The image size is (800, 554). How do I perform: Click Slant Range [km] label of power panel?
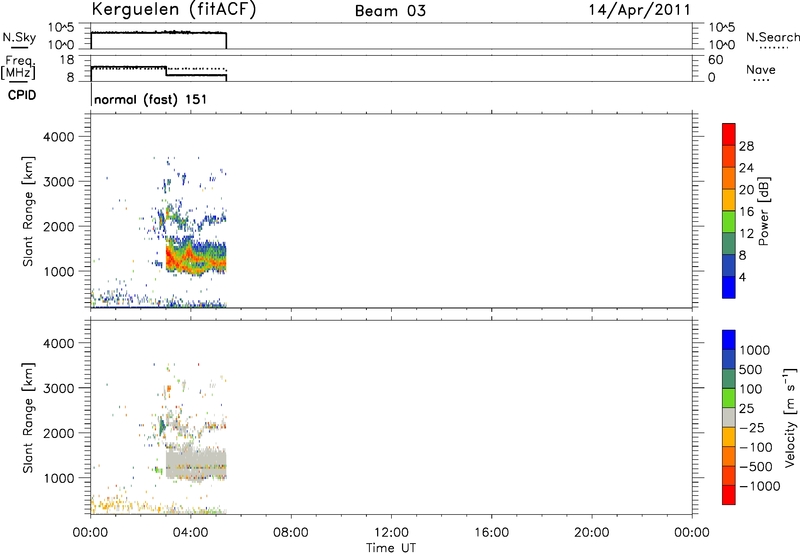click(28, 211)
